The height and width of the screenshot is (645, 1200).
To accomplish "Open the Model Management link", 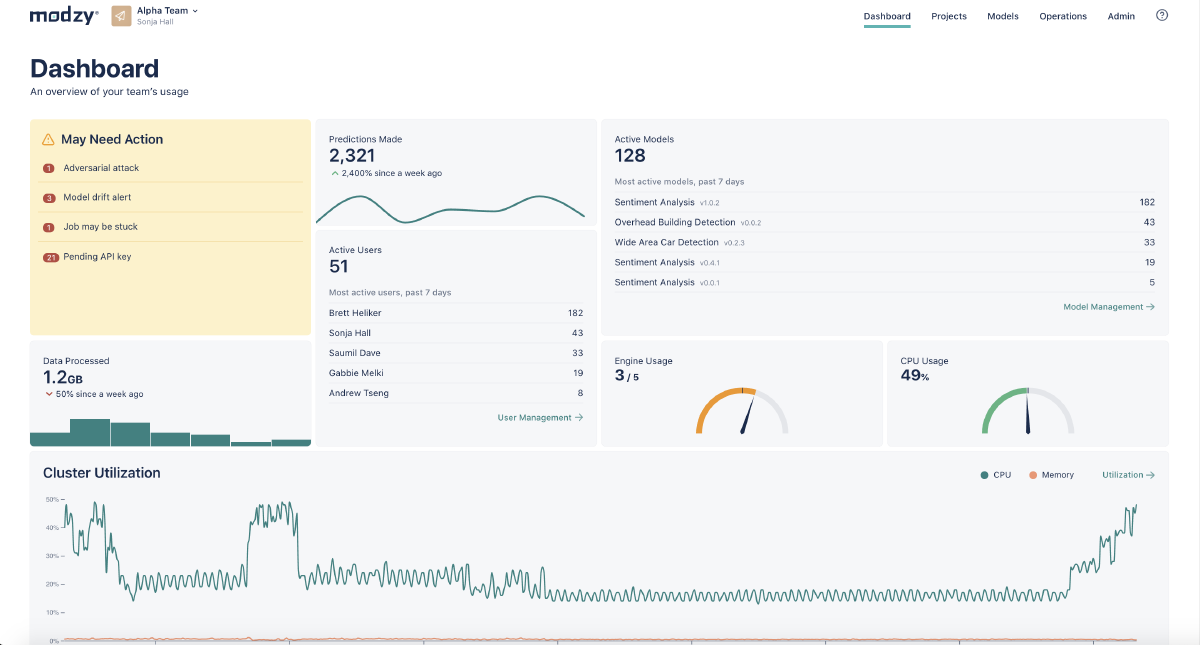I will click(x=1109, y=307).
